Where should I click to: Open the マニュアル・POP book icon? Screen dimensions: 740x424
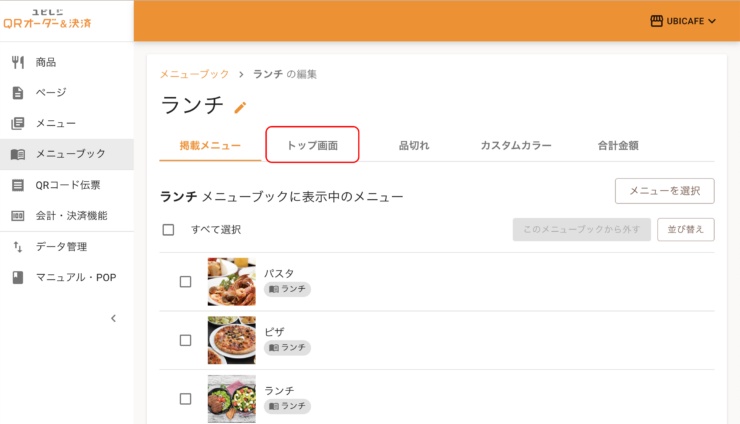(x=18, y=277)
